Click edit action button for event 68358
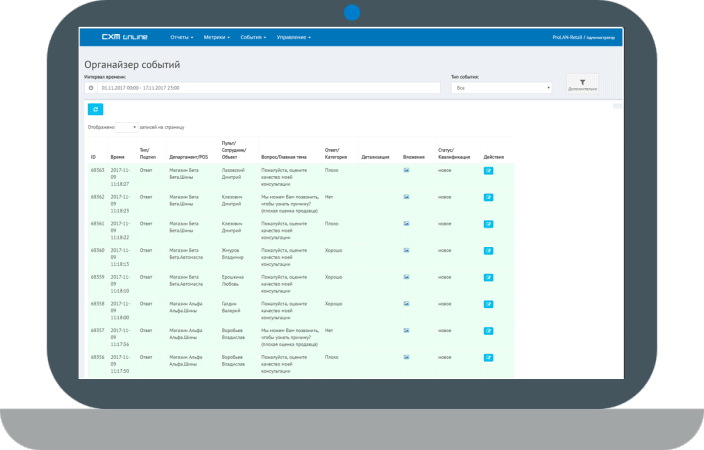 pos(488,303)
